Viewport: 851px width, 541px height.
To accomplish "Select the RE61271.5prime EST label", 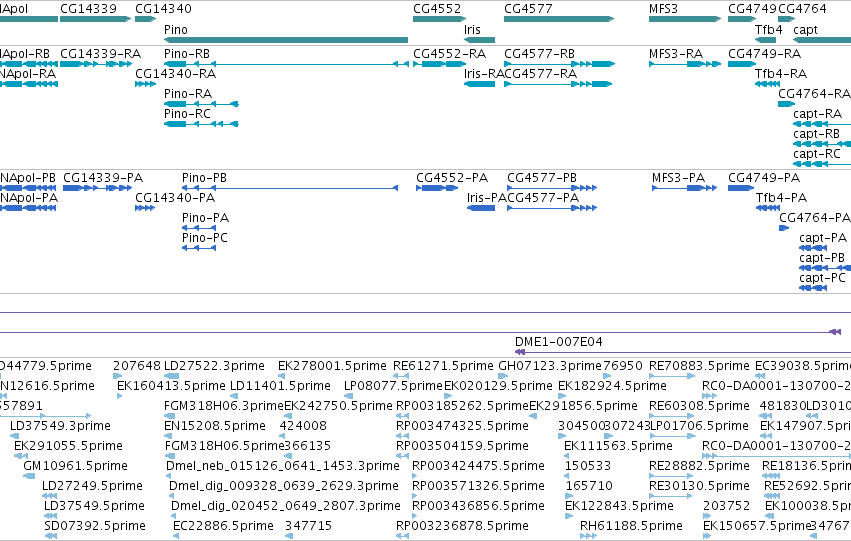I will pos(443,366).
